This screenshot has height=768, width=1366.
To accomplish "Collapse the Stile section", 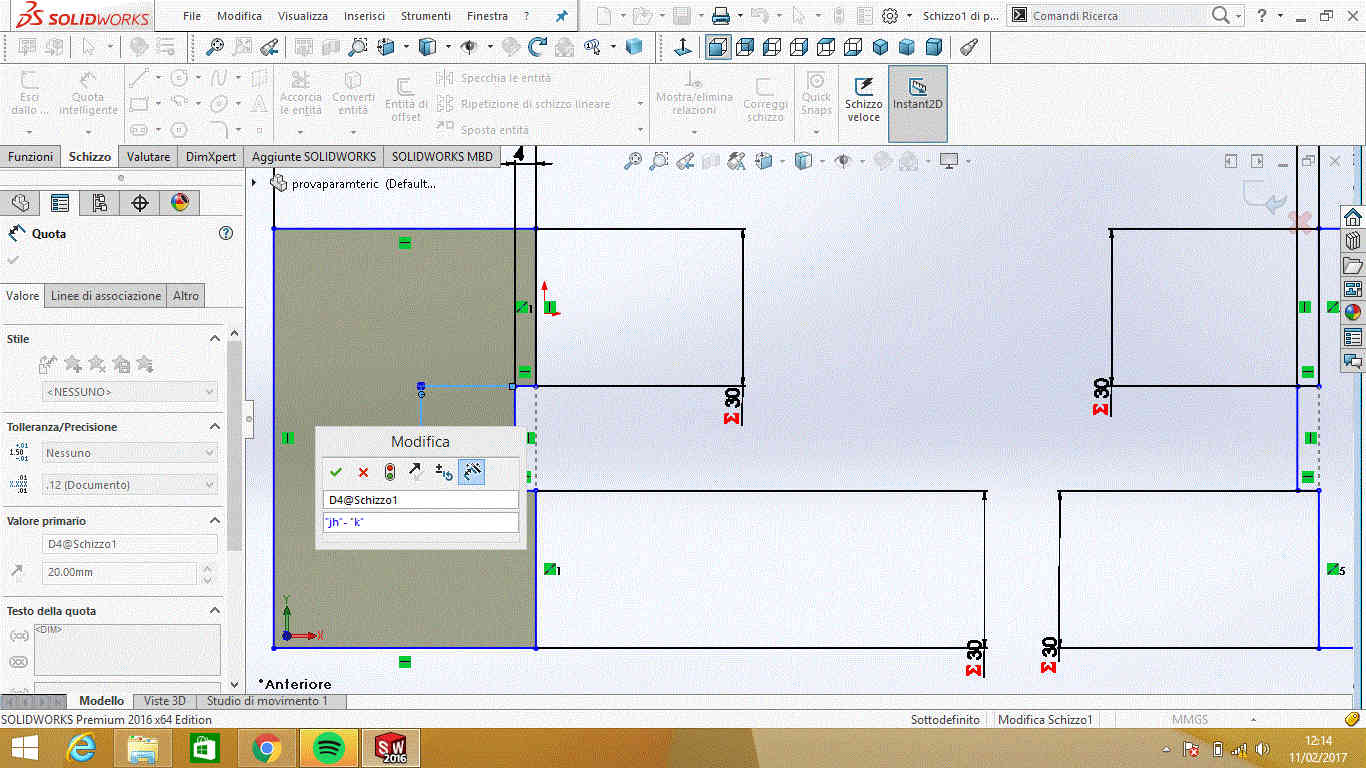I will coord(214,339).
